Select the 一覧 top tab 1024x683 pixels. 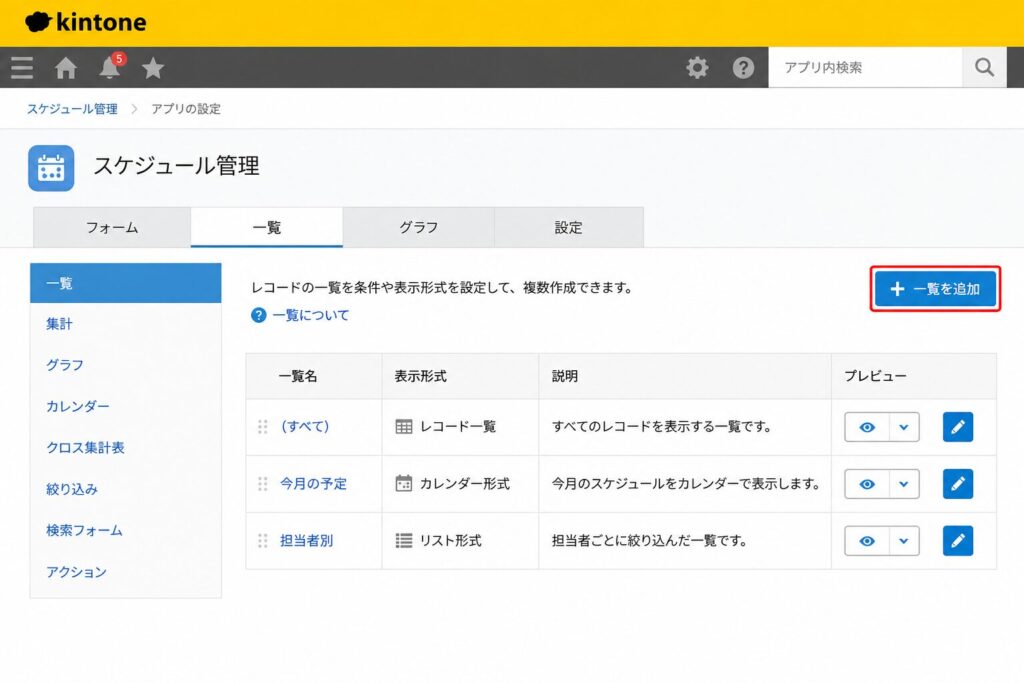point(266,227)
